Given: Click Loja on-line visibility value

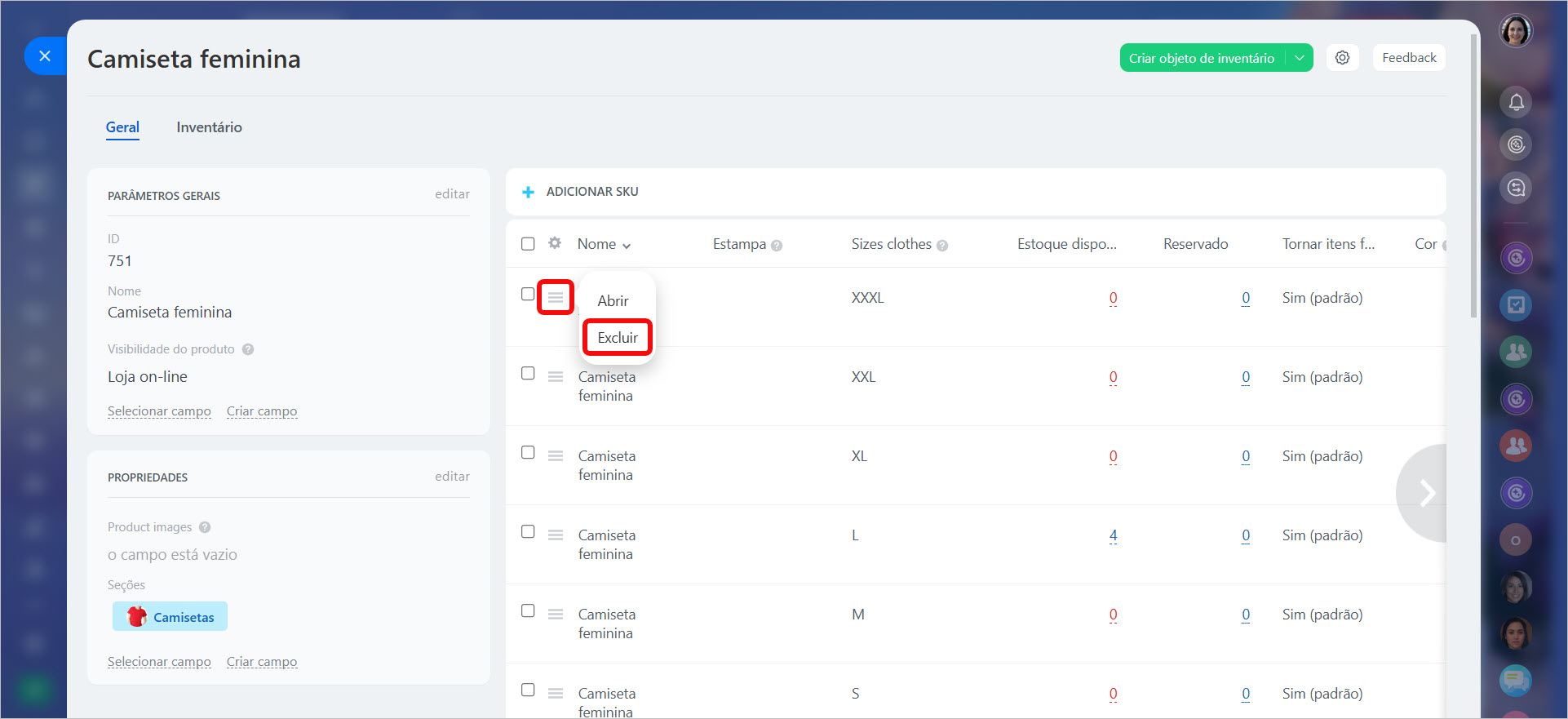Looking at the screenshot, I should point(148,377).
